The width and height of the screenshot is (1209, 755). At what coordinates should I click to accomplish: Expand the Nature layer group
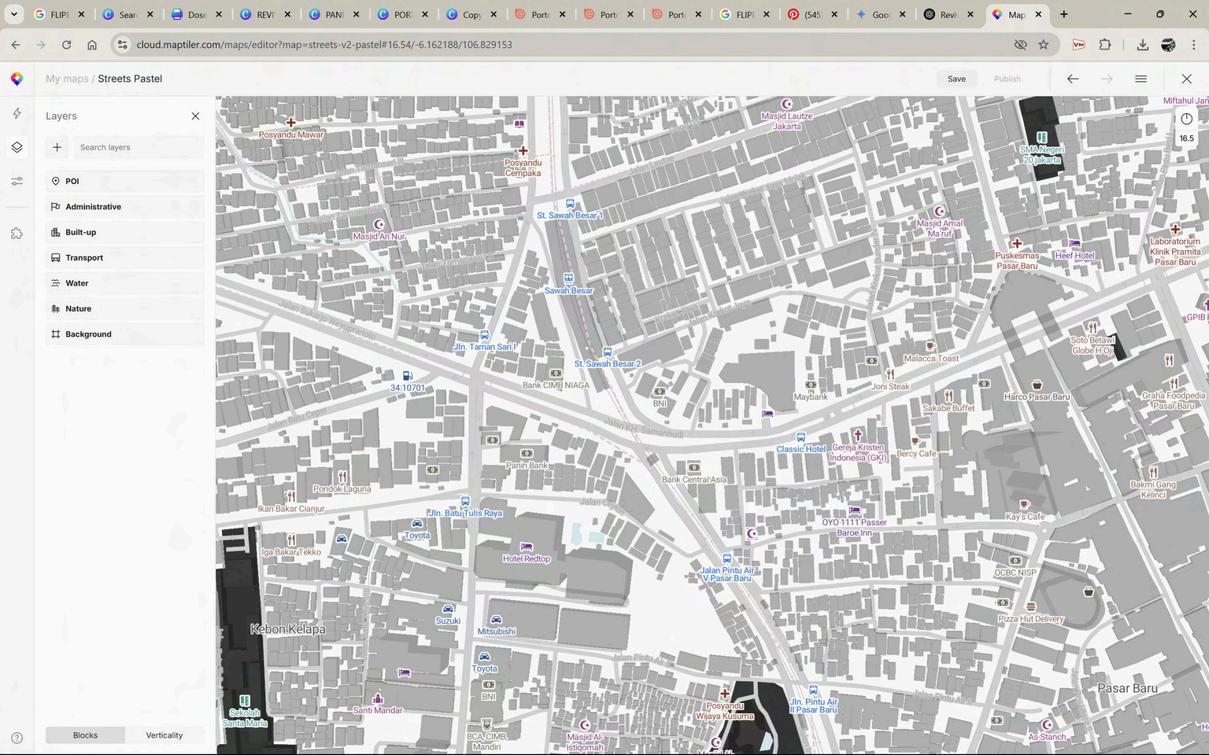[125, 309]
